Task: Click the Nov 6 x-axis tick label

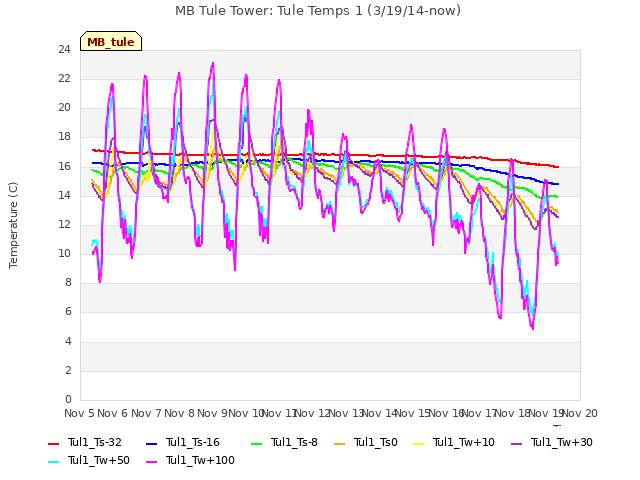Action: tap(113, 413)
